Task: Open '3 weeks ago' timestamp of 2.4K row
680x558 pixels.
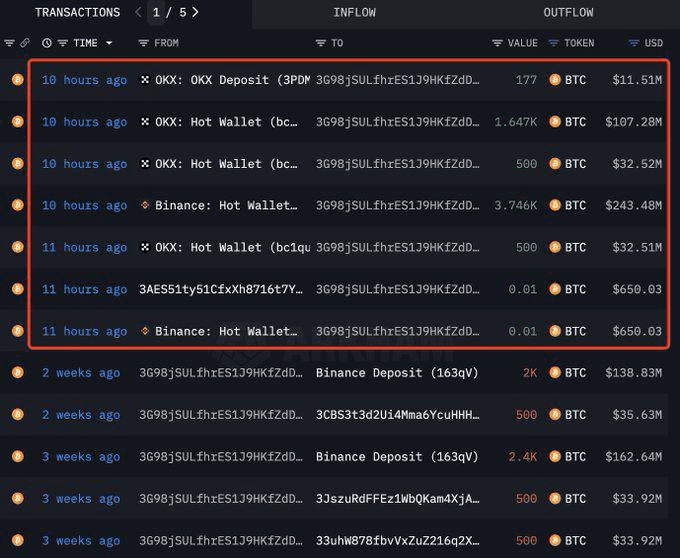Action: coord(81,457)
